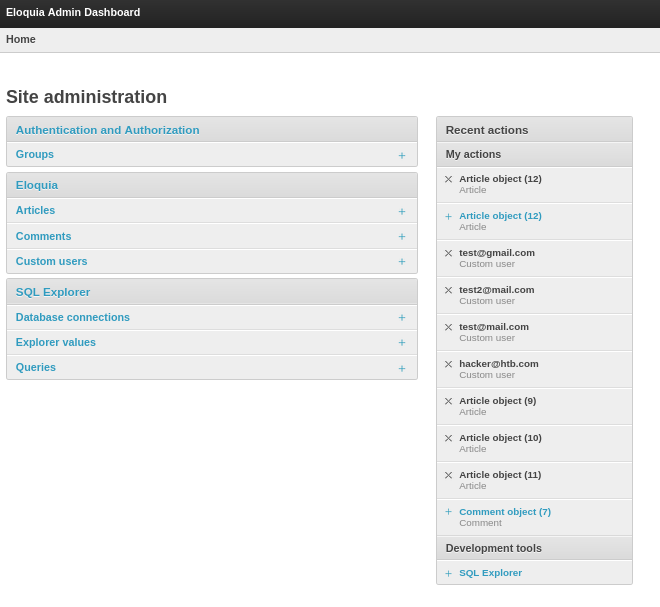Screen dimensions: 660x607
Task: Click the Development tools heading
Action: click(x=493, y=548)
